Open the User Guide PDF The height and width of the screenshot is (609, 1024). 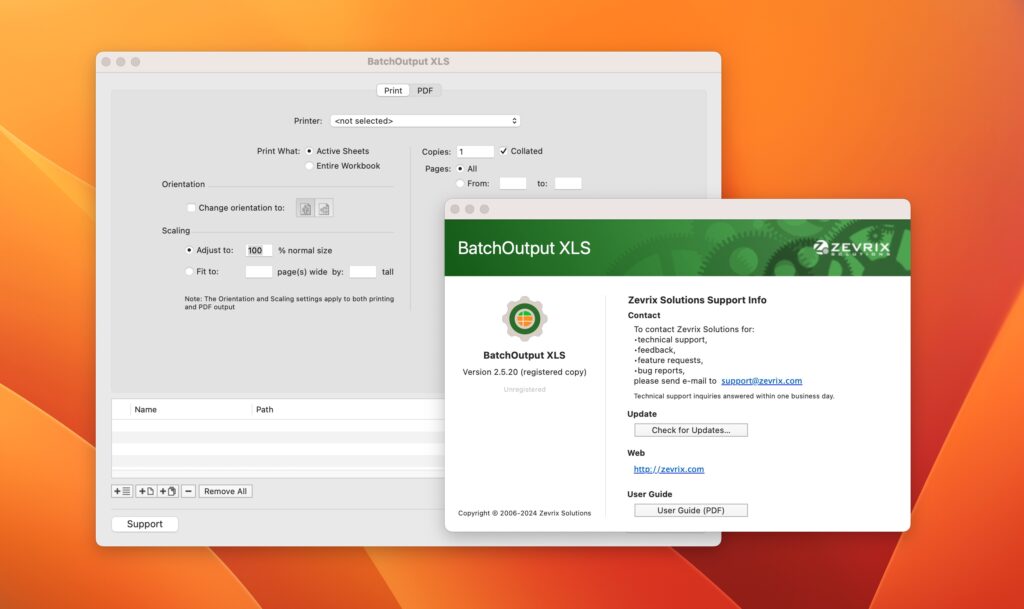point(691,509)
